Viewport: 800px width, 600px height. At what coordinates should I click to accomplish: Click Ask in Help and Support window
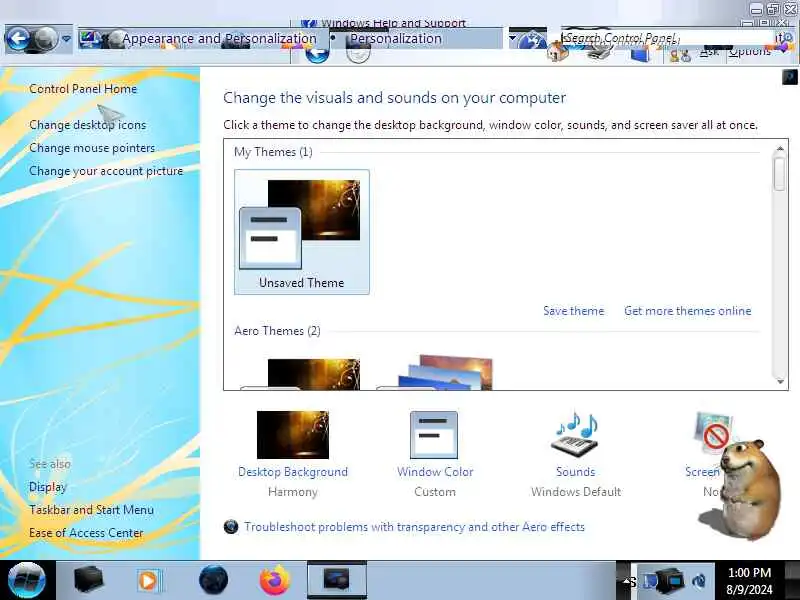coord(709,52)
